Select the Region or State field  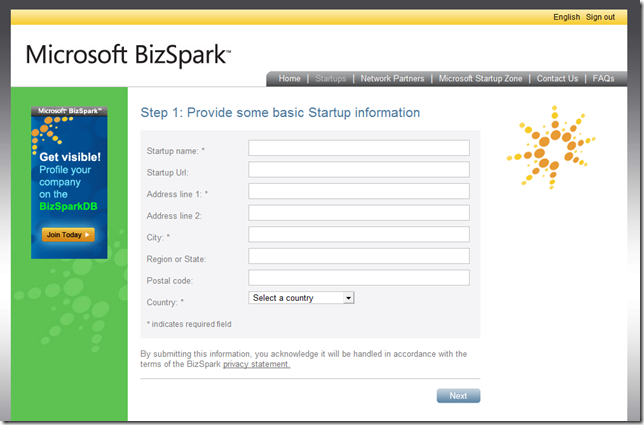[359, 256]
